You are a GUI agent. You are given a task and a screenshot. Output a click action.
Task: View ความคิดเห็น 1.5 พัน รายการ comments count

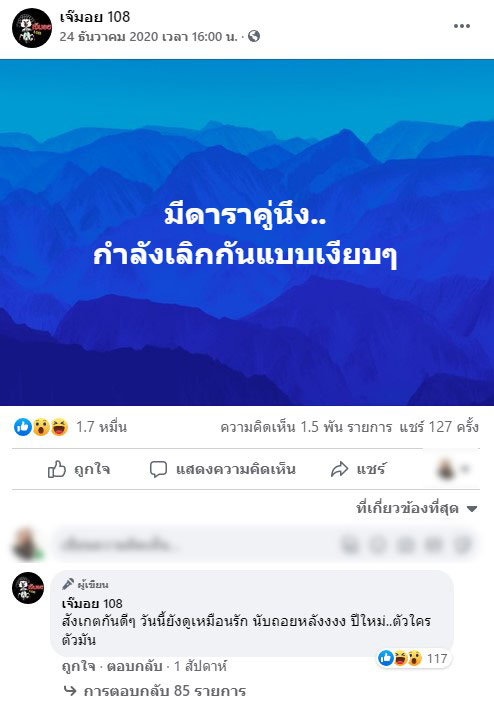coord(306,427)
